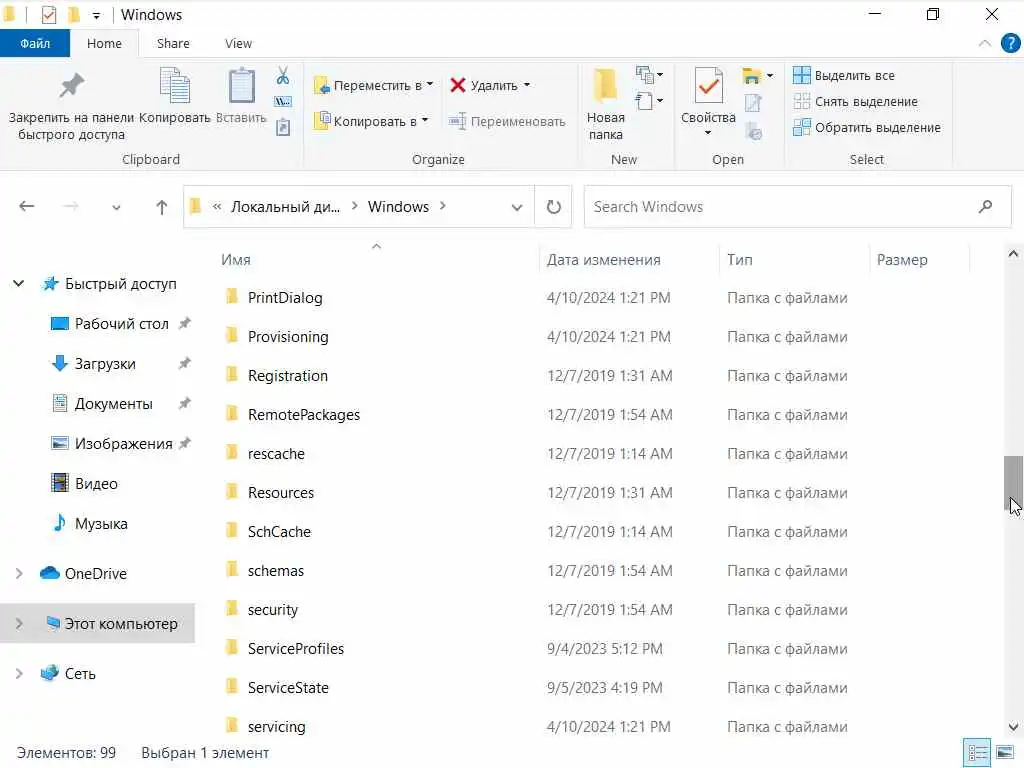Pin to Quick access ribbon button
Image resolution: width=1024 pixels, height=768 pixels.
tap(71, 104)
